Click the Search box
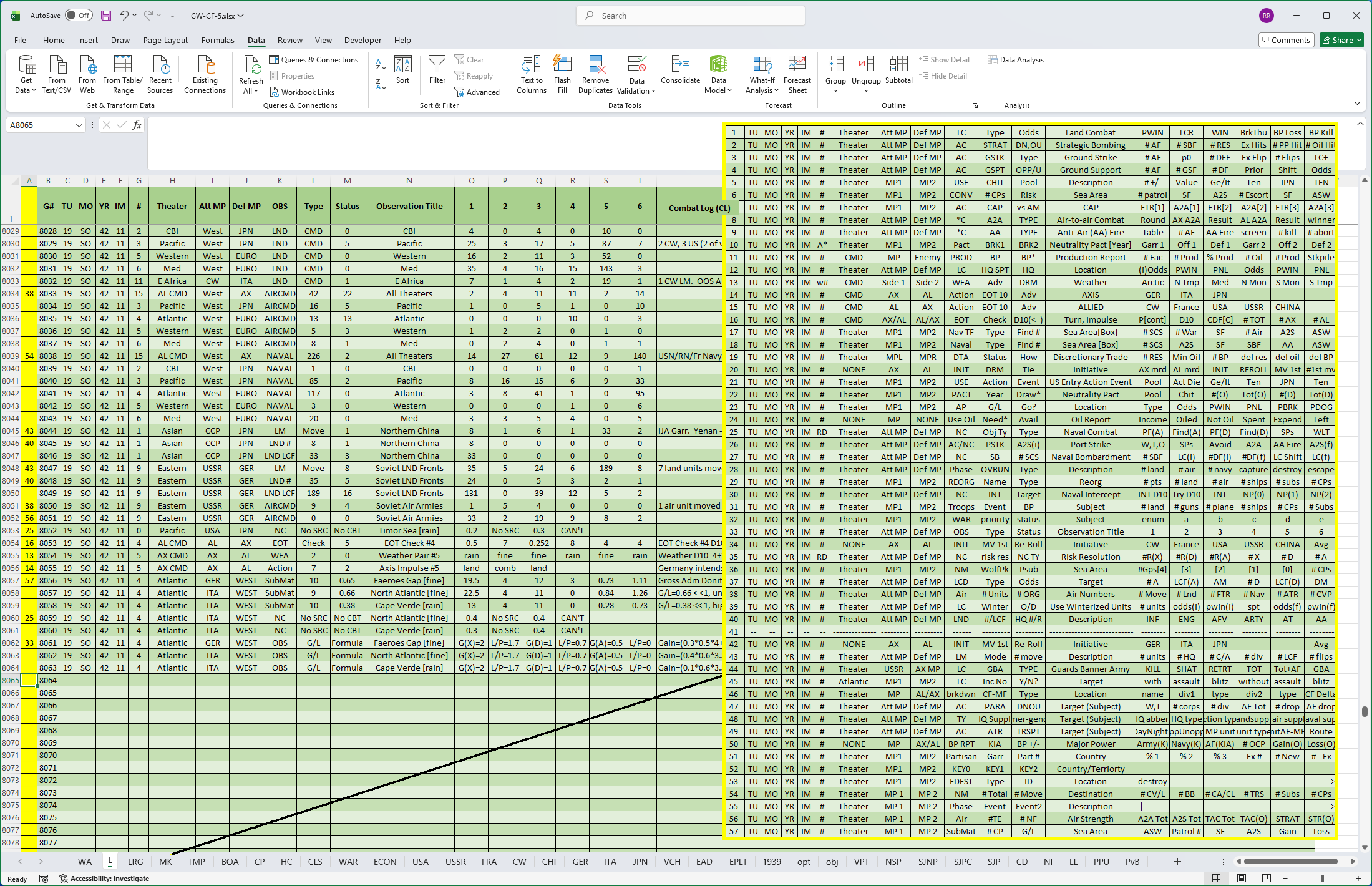1372x886 pixels. point(690,16)
